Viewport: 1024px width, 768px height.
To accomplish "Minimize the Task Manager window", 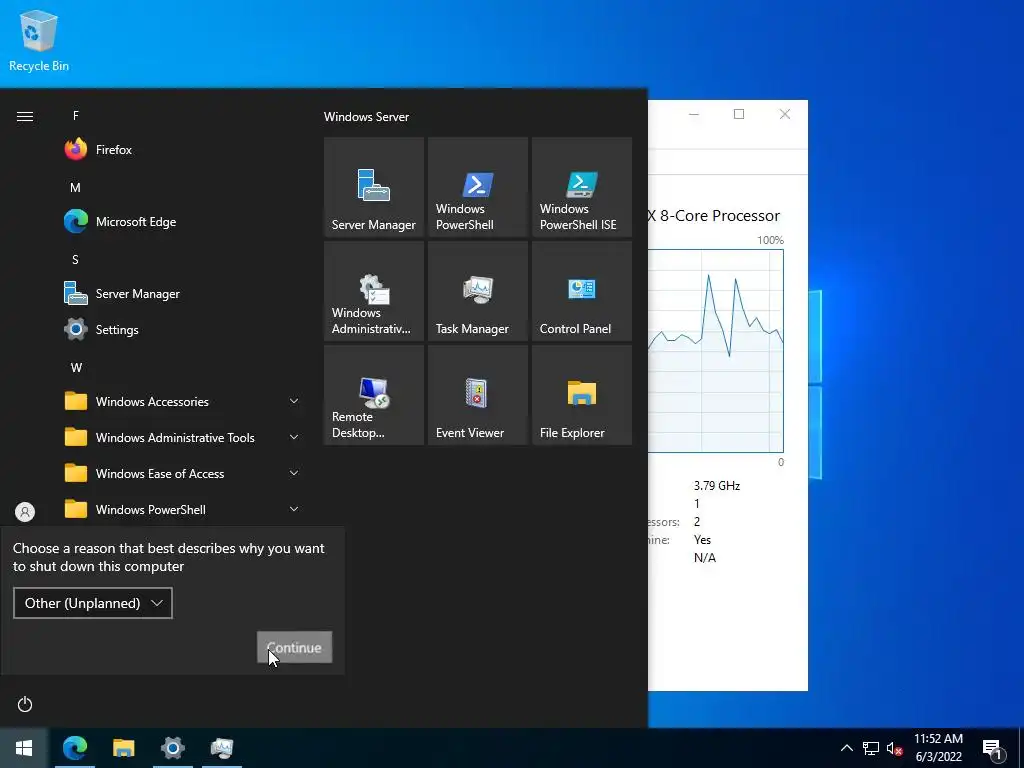I will click(694, 114).
